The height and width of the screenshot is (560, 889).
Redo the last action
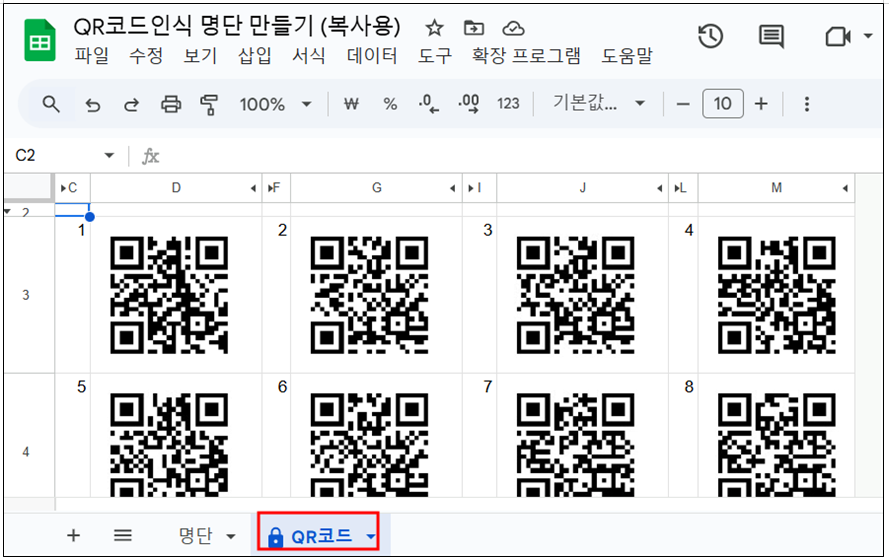pos(132,105)
